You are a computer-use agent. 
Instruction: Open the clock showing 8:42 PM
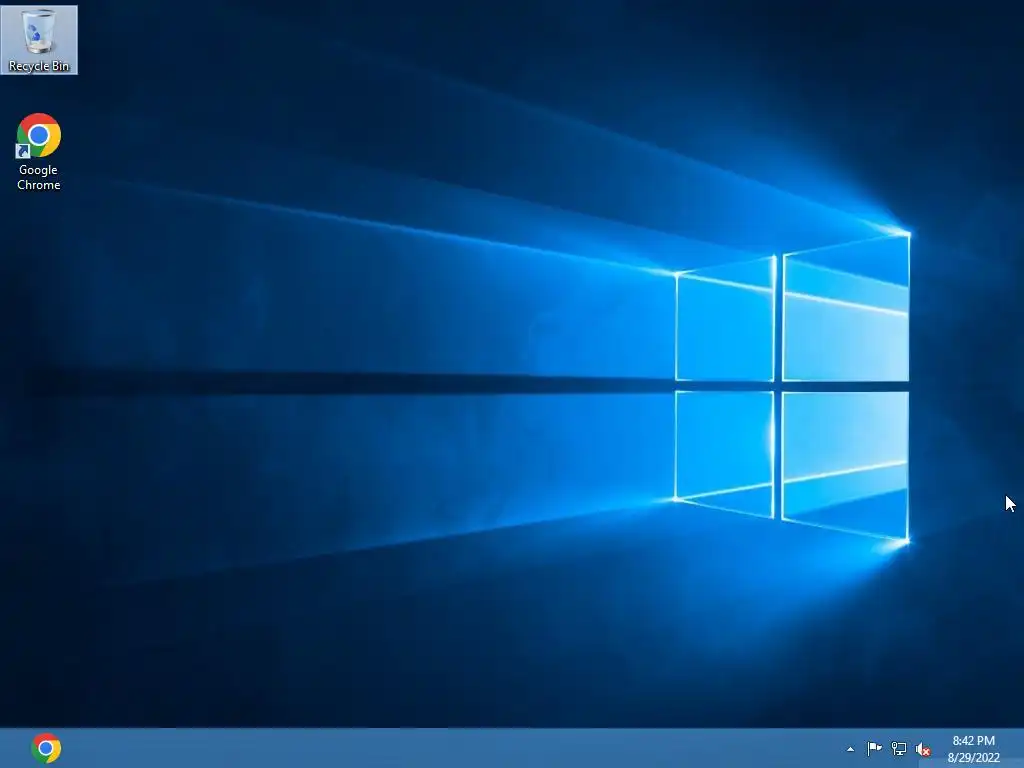click(x=974, y=749)
